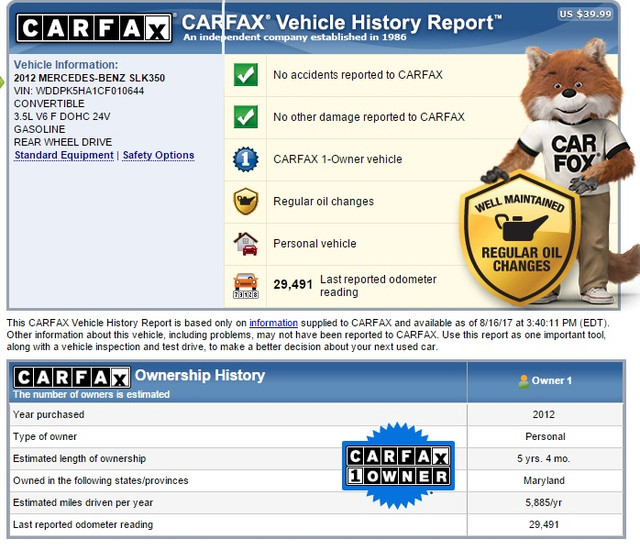Click the 'Maryland' state value

point(544,480)
